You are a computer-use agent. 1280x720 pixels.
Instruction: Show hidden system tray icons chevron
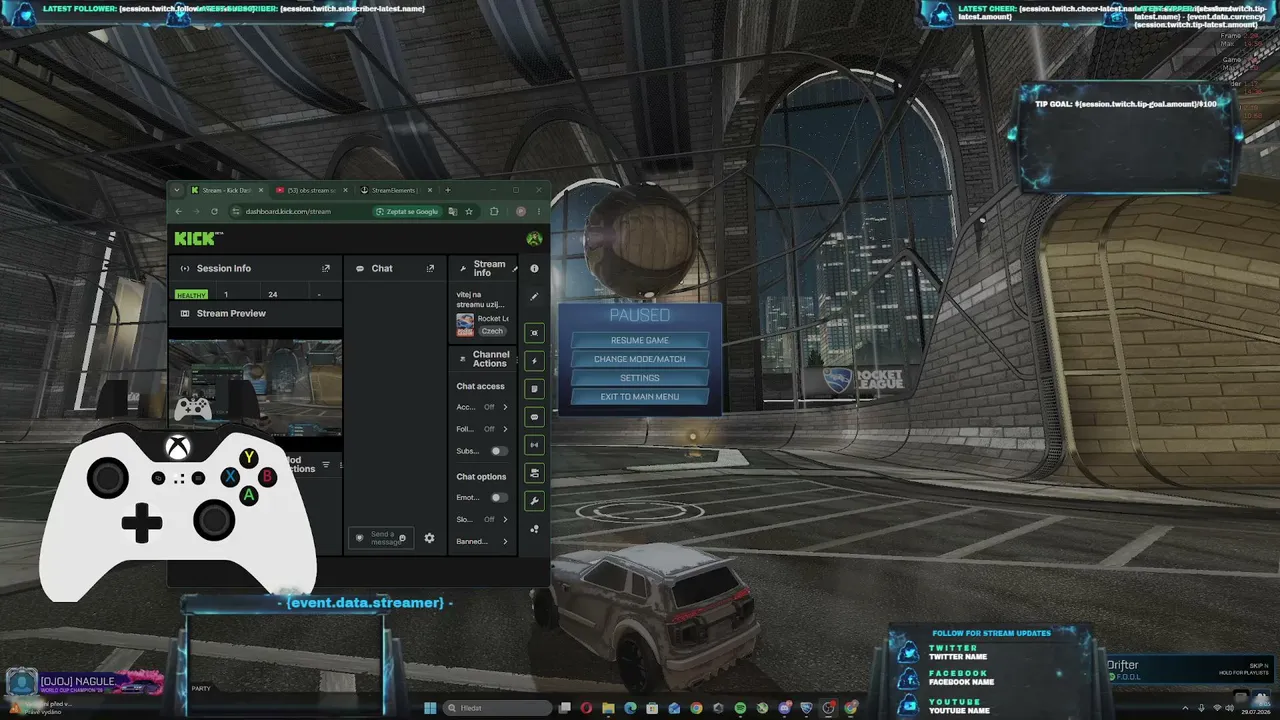[1187, 708]
